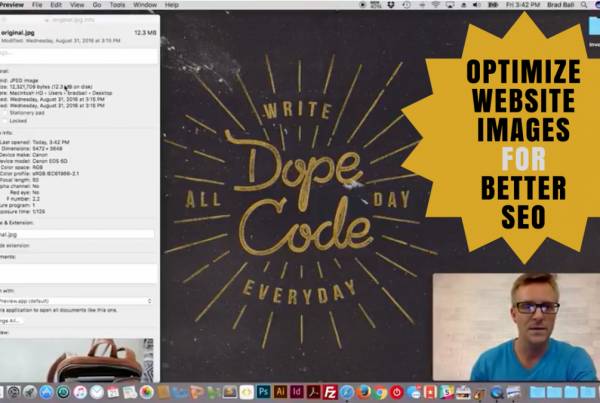Viewport: 600px width, 403px height.
Task: Launch Adobe Photoshop from the dock
Action: pyautogui.click(x=263, y=392)
